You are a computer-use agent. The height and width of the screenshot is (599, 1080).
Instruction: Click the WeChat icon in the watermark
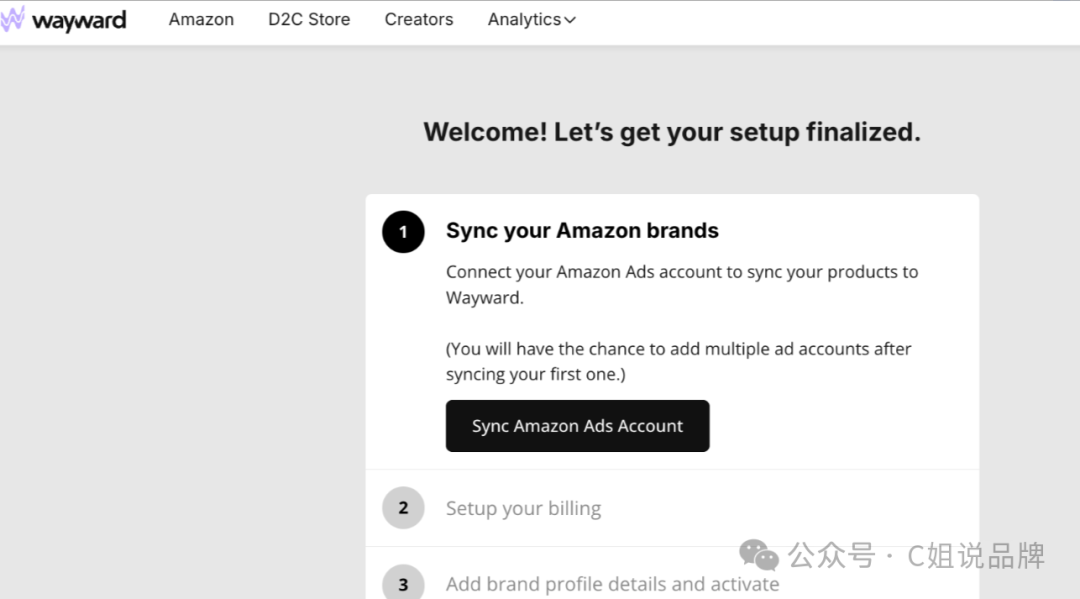(x=759, y=554)
